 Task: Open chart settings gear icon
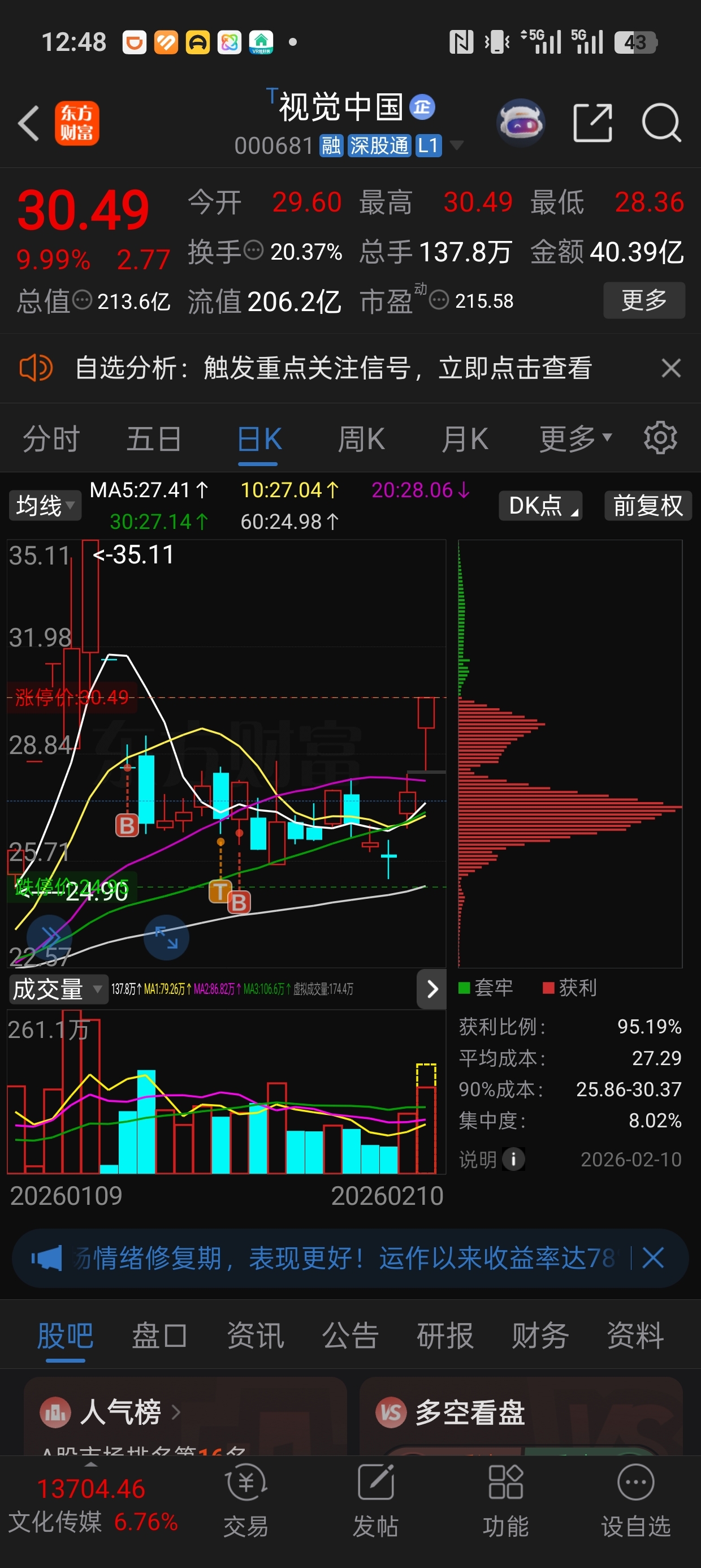click(x=660, y=438)
